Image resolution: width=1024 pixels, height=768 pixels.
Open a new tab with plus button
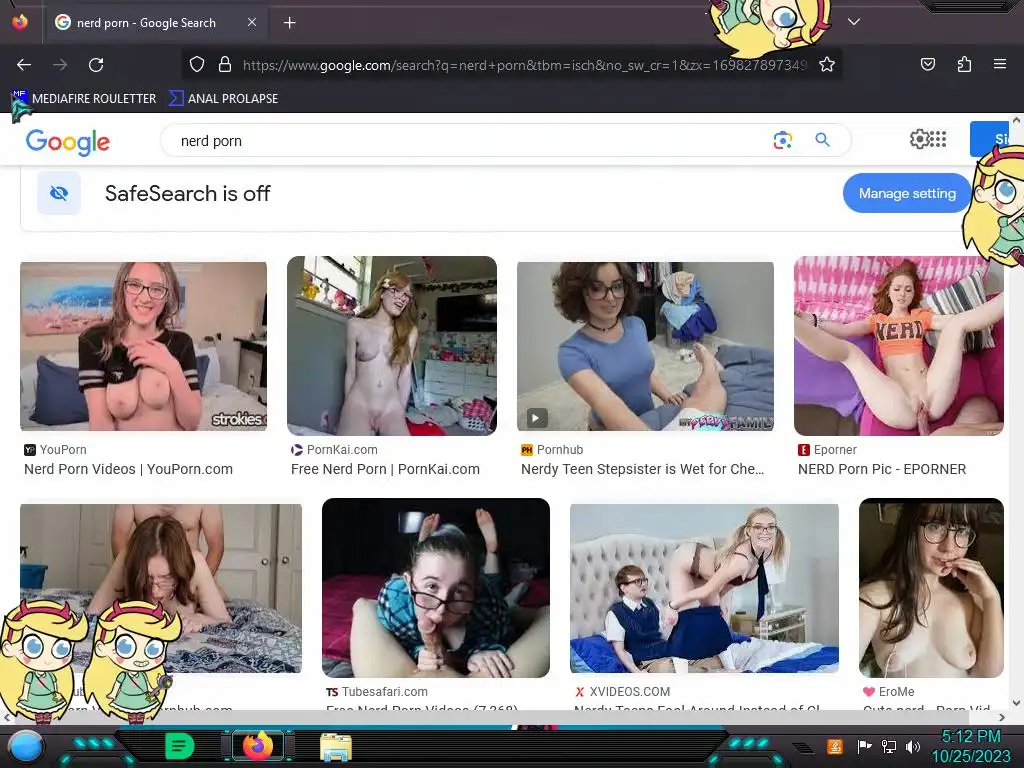click(x=289, y=23)
